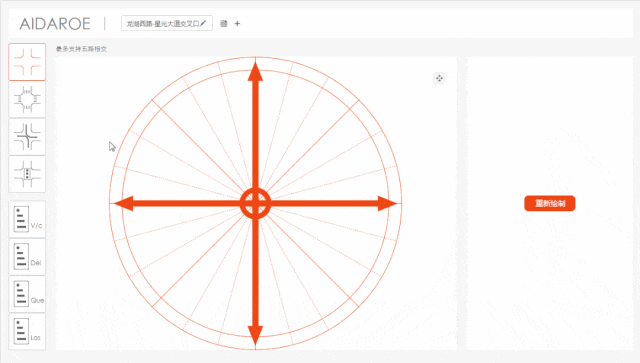
Task: Open the traffic signal timing tool
Action: (x=27, y=174)
